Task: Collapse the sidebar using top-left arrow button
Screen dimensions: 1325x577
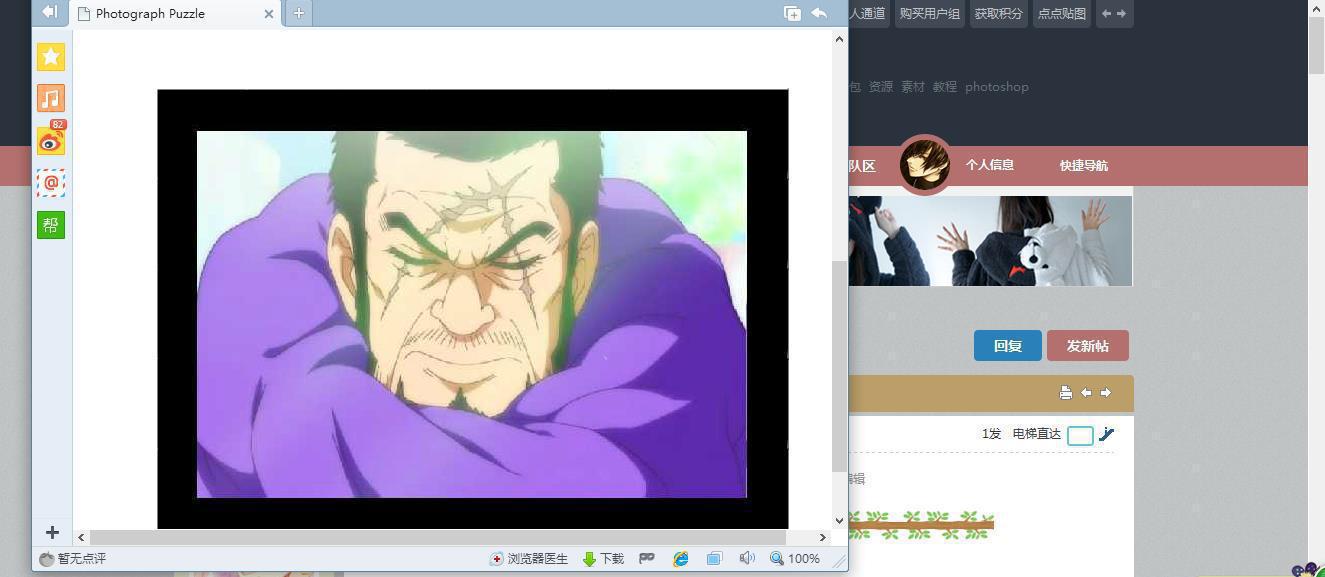Action: [49, 12]
